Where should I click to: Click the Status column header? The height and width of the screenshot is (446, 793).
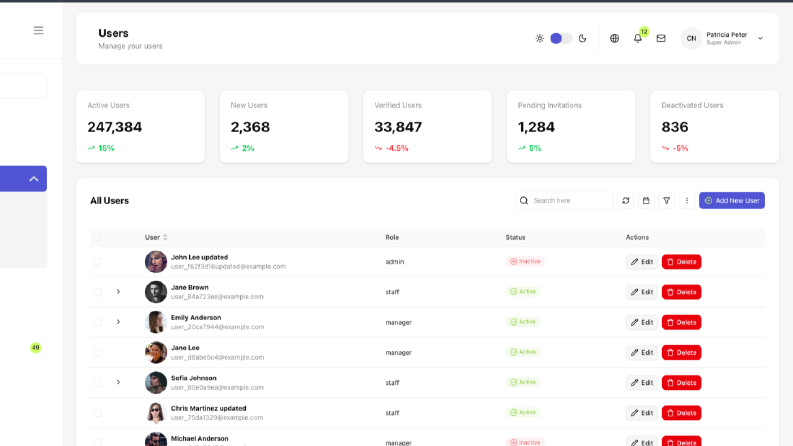[515, 237]
